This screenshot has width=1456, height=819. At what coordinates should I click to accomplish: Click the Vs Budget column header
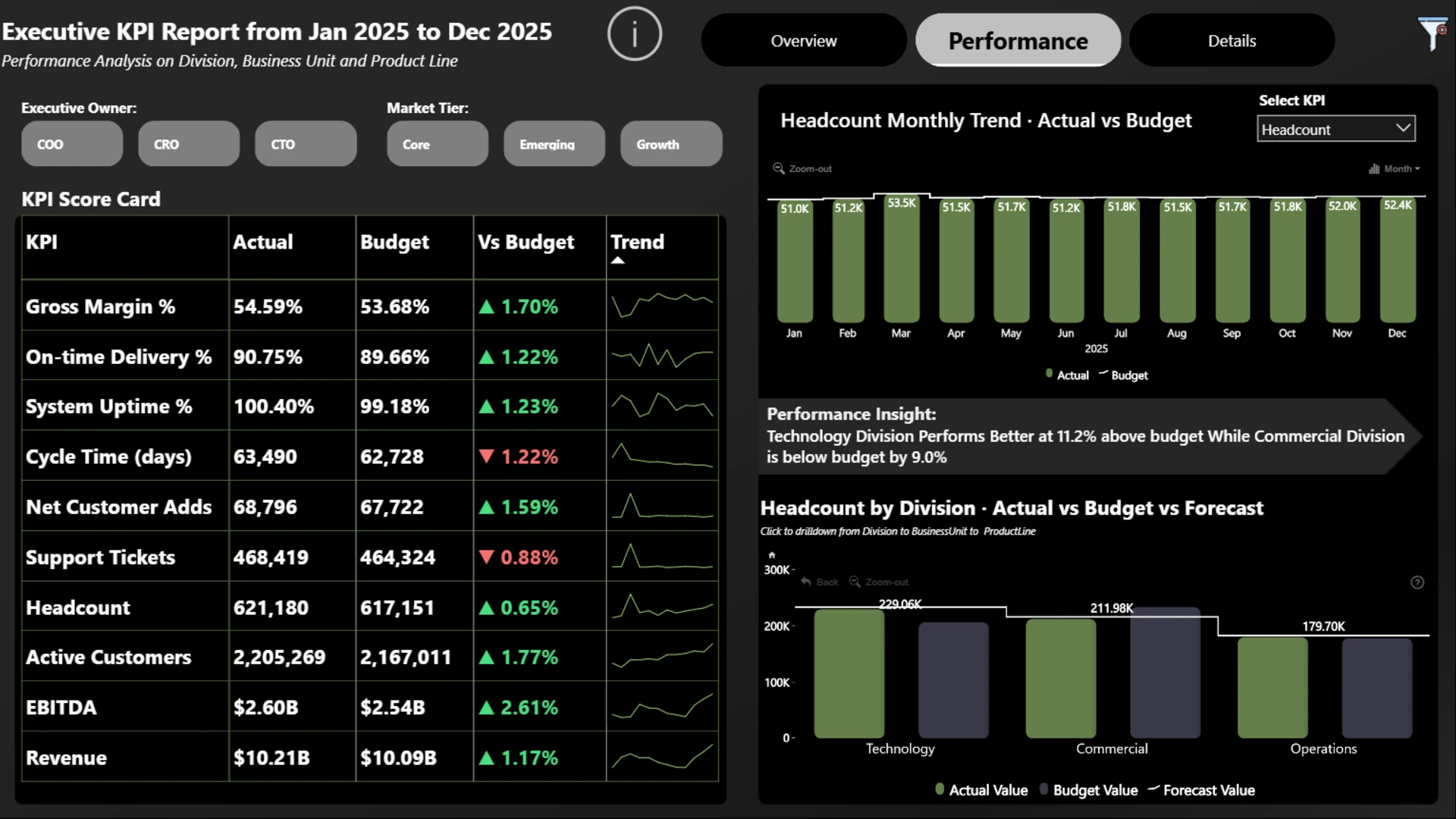(526, 242)
